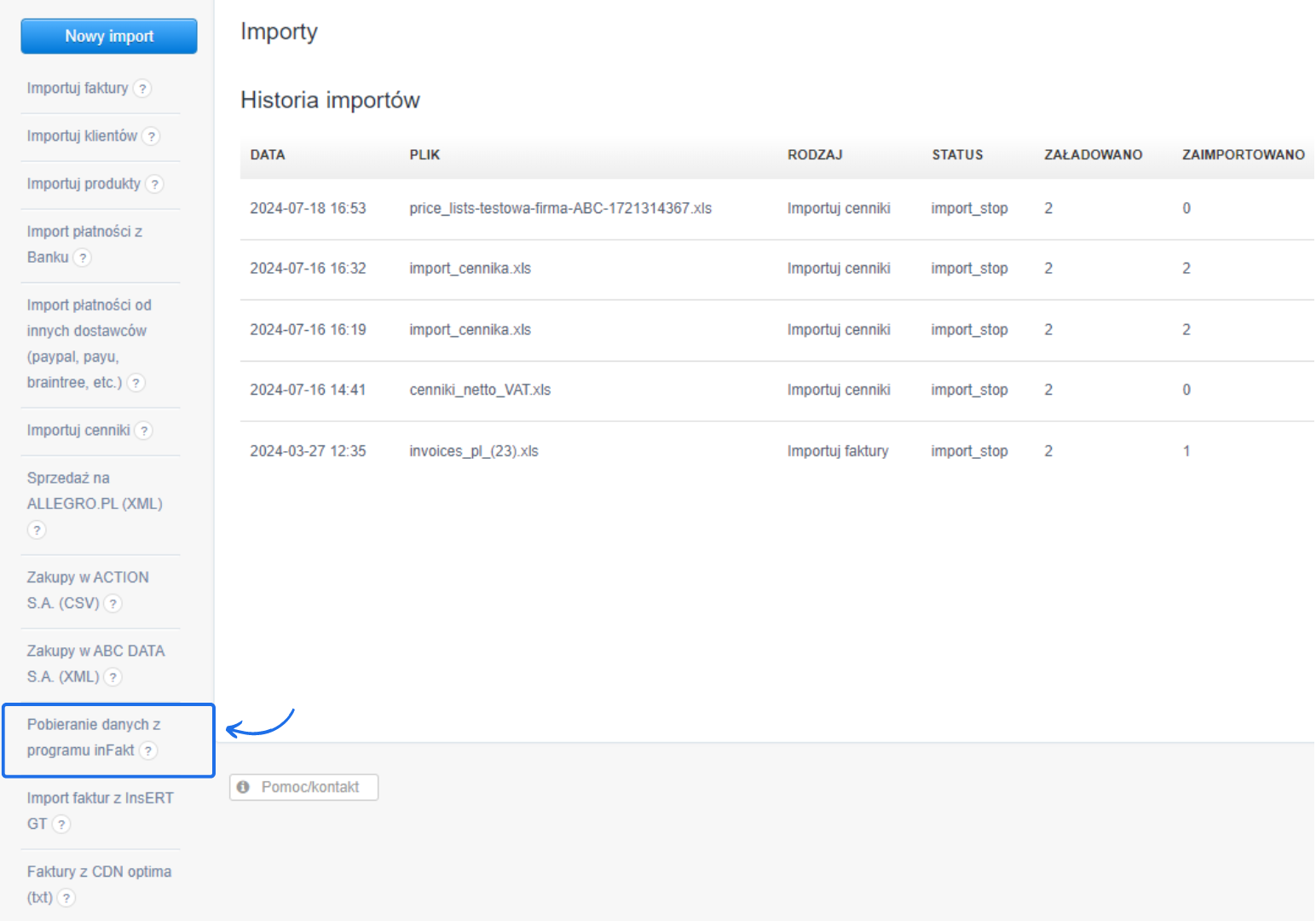Viewport: 1316px width, 921px height.
Task: Select the invoices_pl_(23).xls import row
Action: (474, 451)
